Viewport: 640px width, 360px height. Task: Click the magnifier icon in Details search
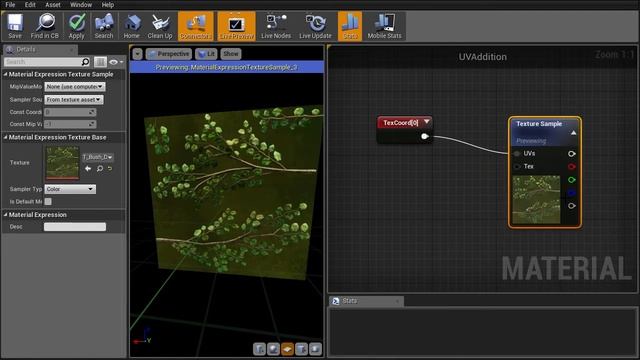tap(85, 62)
